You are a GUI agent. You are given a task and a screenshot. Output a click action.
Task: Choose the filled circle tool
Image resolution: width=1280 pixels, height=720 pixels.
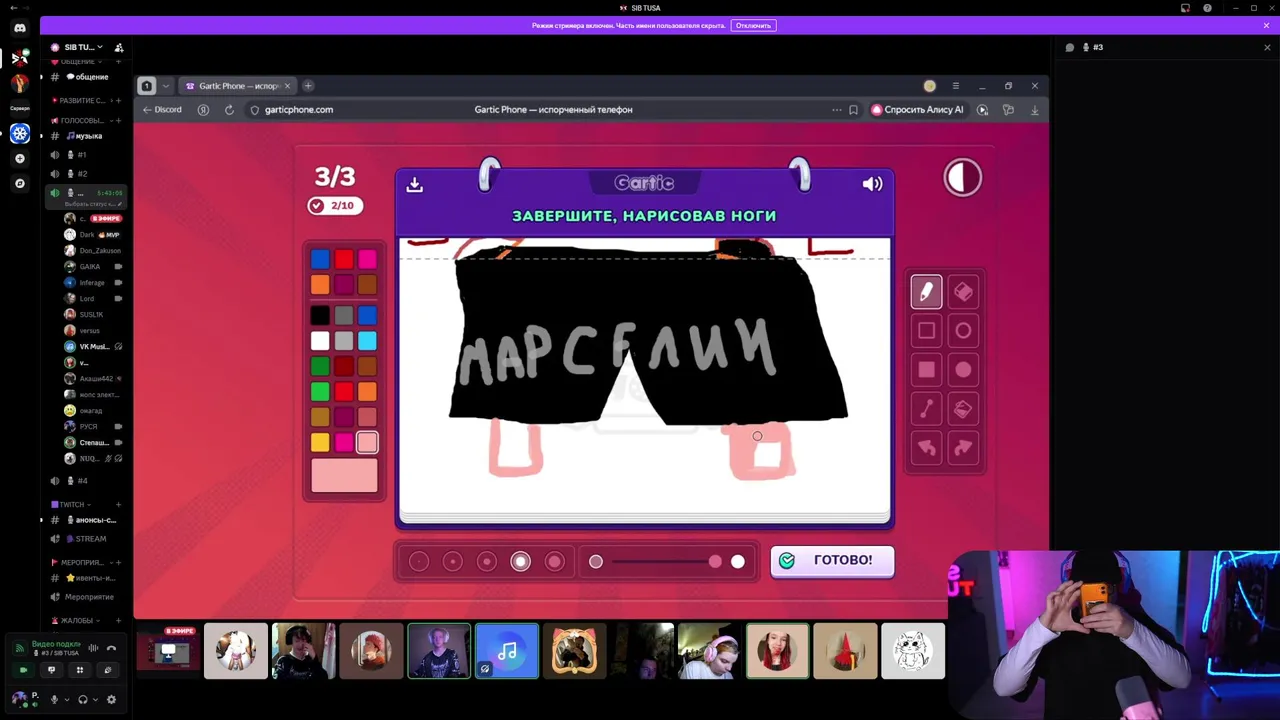click(963, 370)
